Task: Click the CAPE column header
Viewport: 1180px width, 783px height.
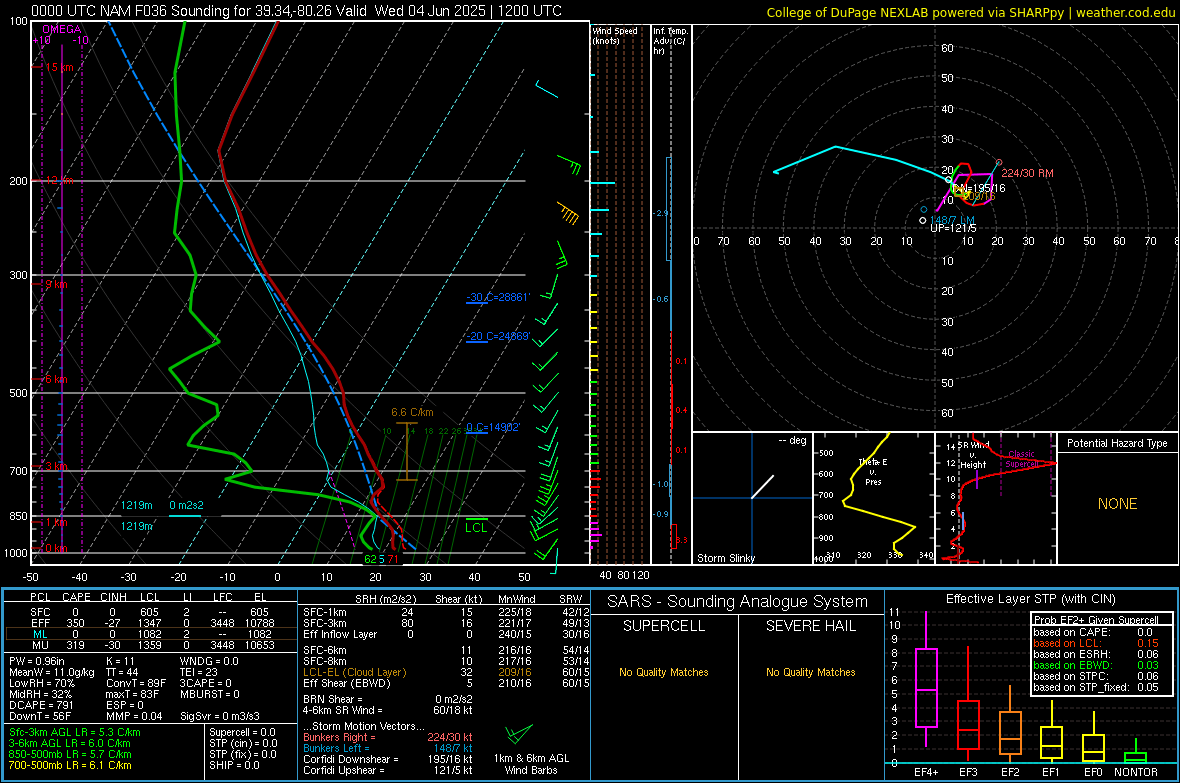Action: click(x=76, y=597)
